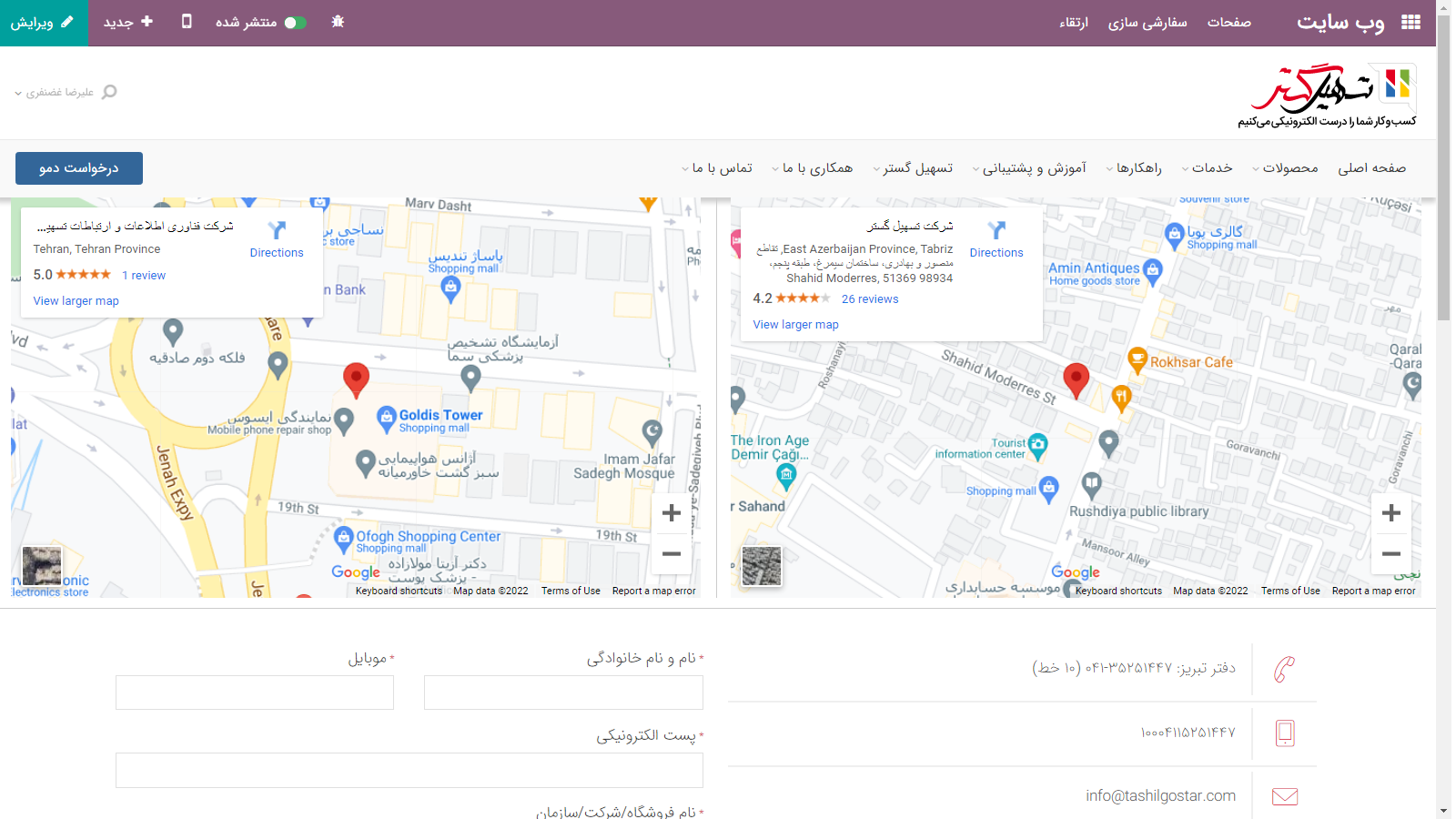Click the phone handset contact icon
This screenshot has height=819, width=1456.
point(1284,669)
